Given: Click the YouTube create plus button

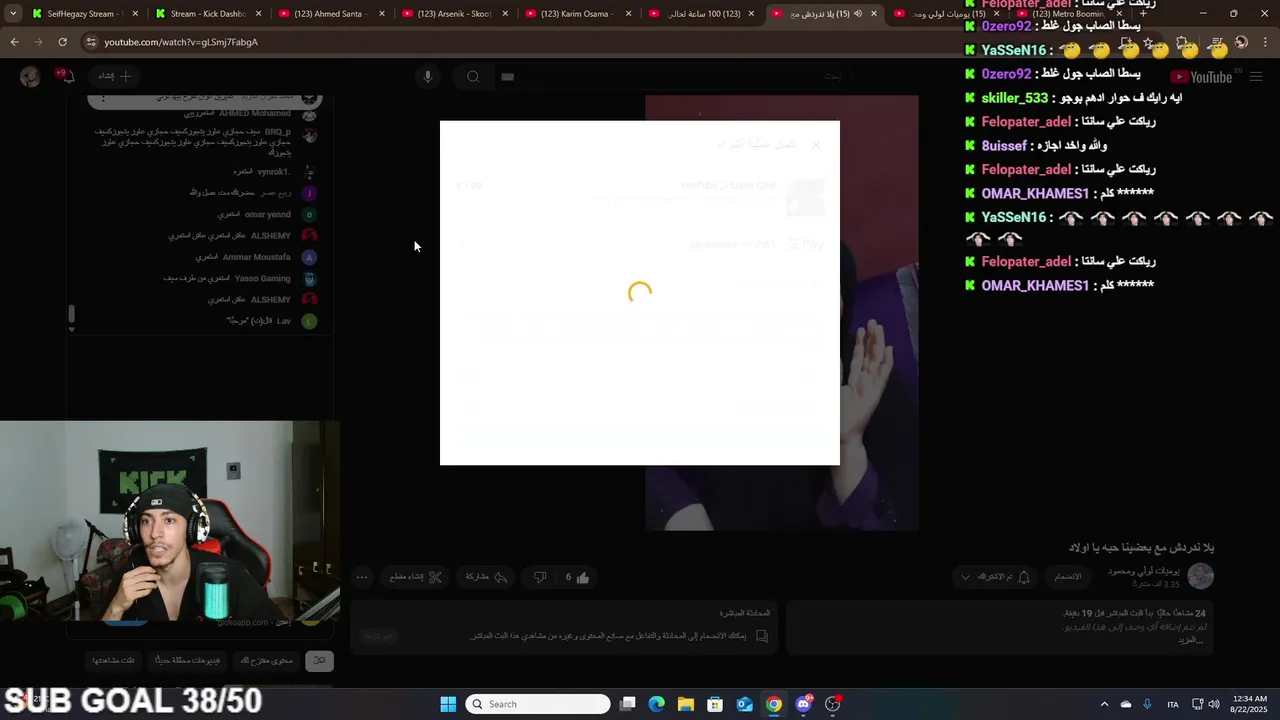Looking at the screenshot, I should (x=114, y=76).
